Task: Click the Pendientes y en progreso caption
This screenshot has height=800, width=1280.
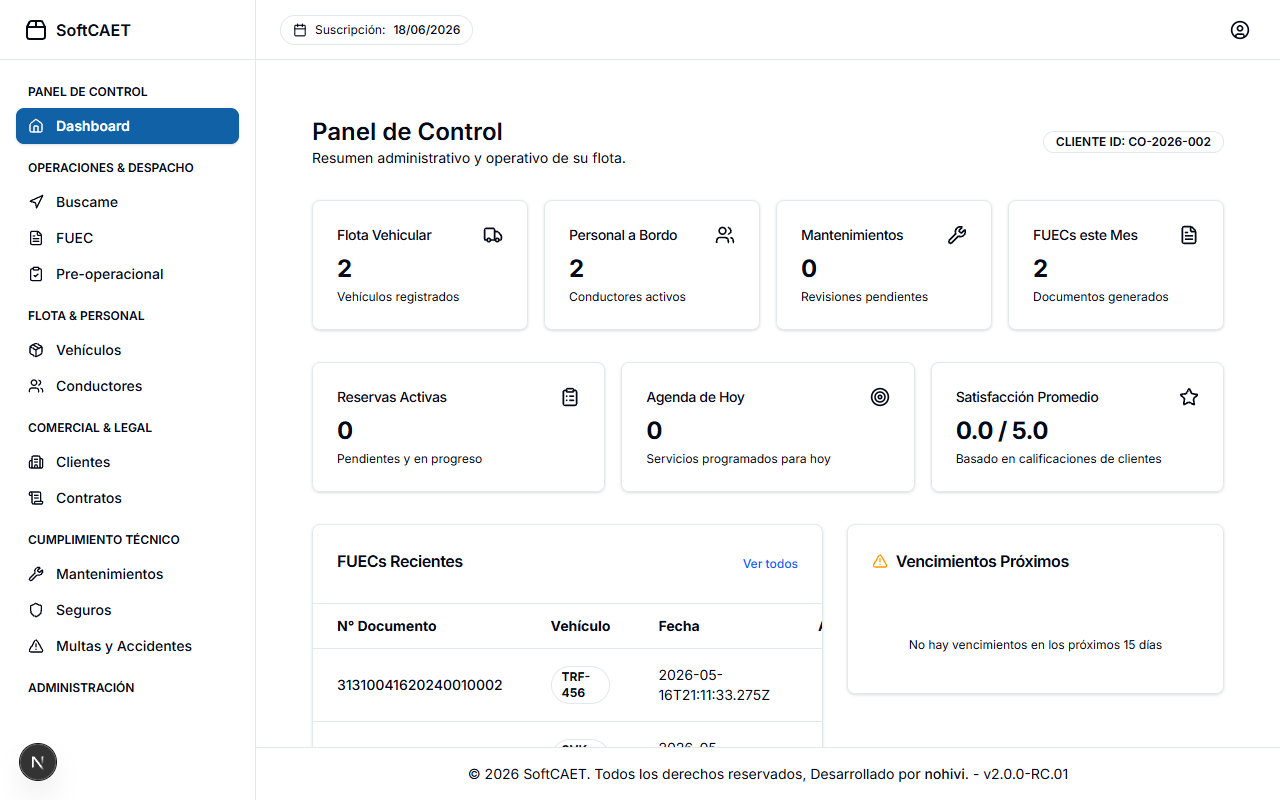Action: [409, 459]
